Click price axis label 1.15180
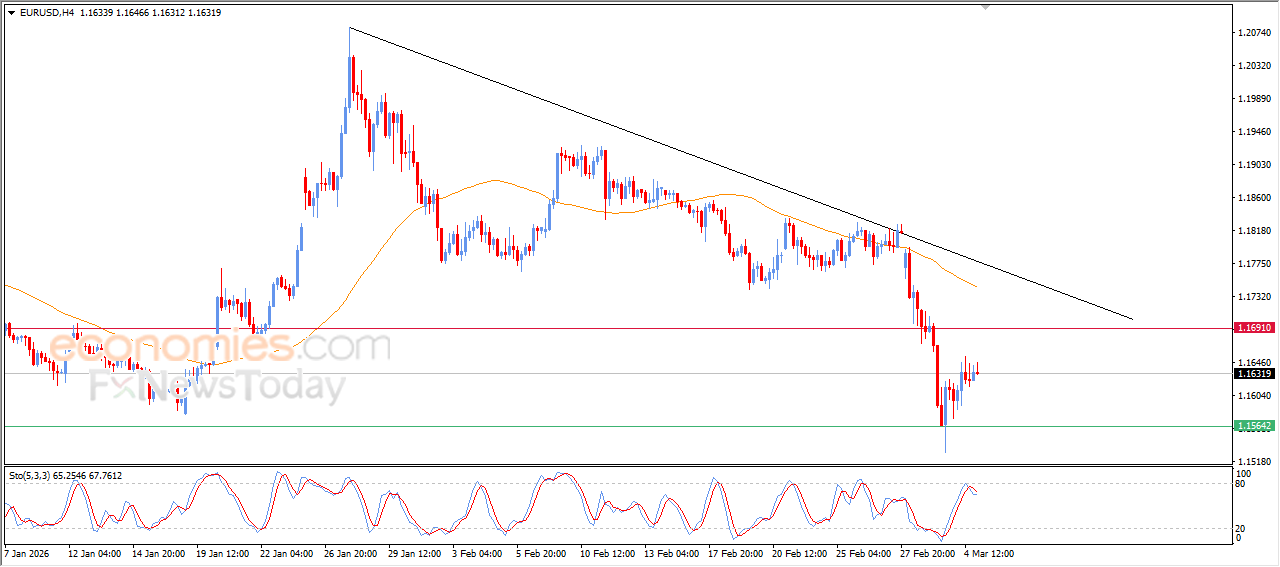The image size is (1280, 567). click(x=1254, y=461)
